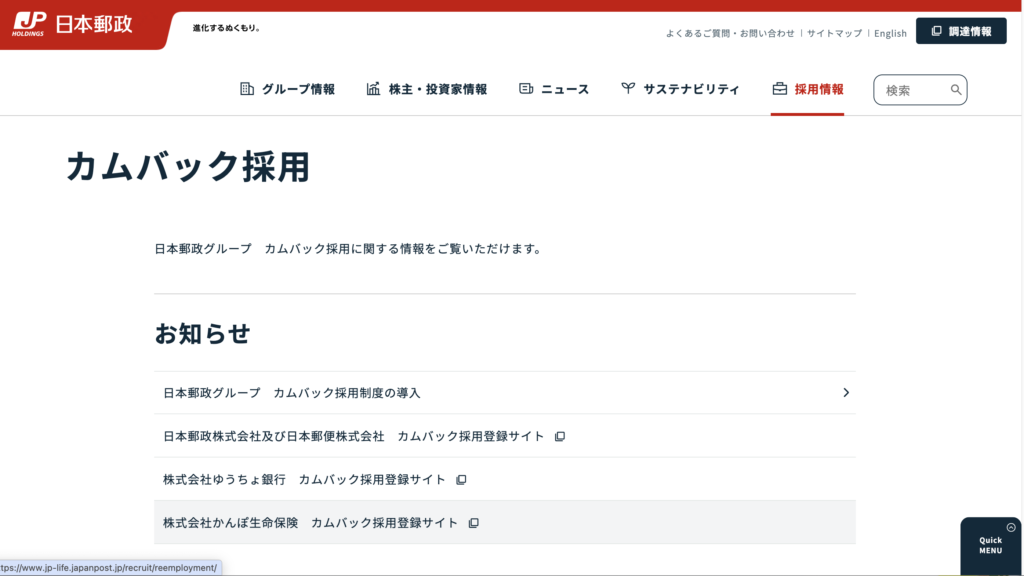Click the briefcase icon beside 採用情報

pyautogui.click(x=780, y=89)
